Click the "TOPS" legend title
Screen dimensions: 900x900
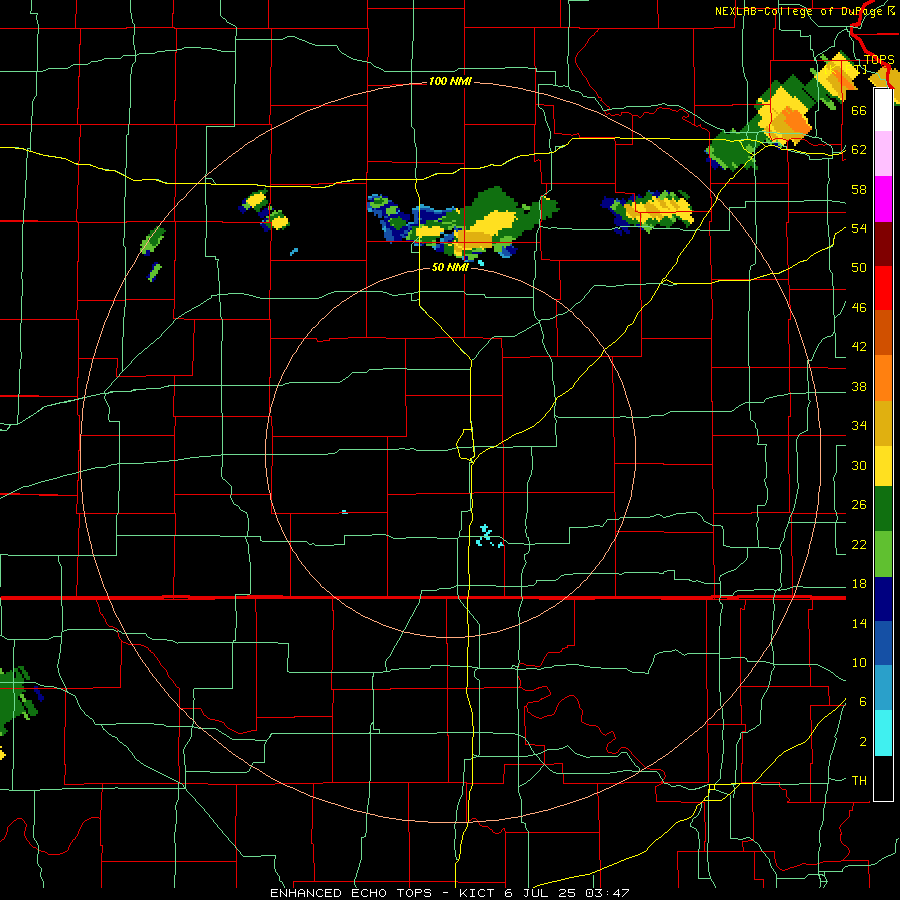879,60
